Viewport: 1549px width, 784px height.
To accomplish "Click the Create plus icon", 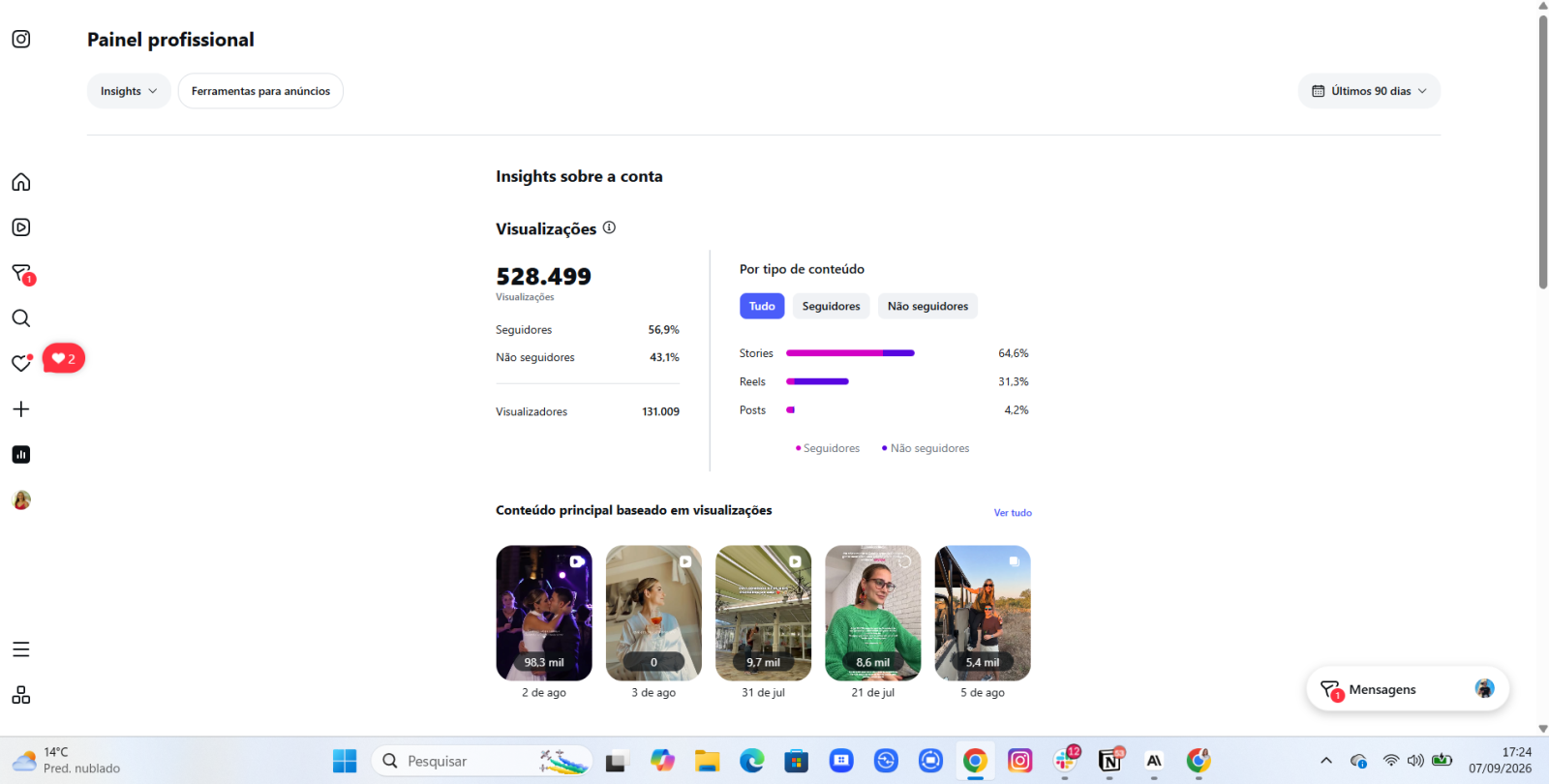I will [x=21, y=409].
